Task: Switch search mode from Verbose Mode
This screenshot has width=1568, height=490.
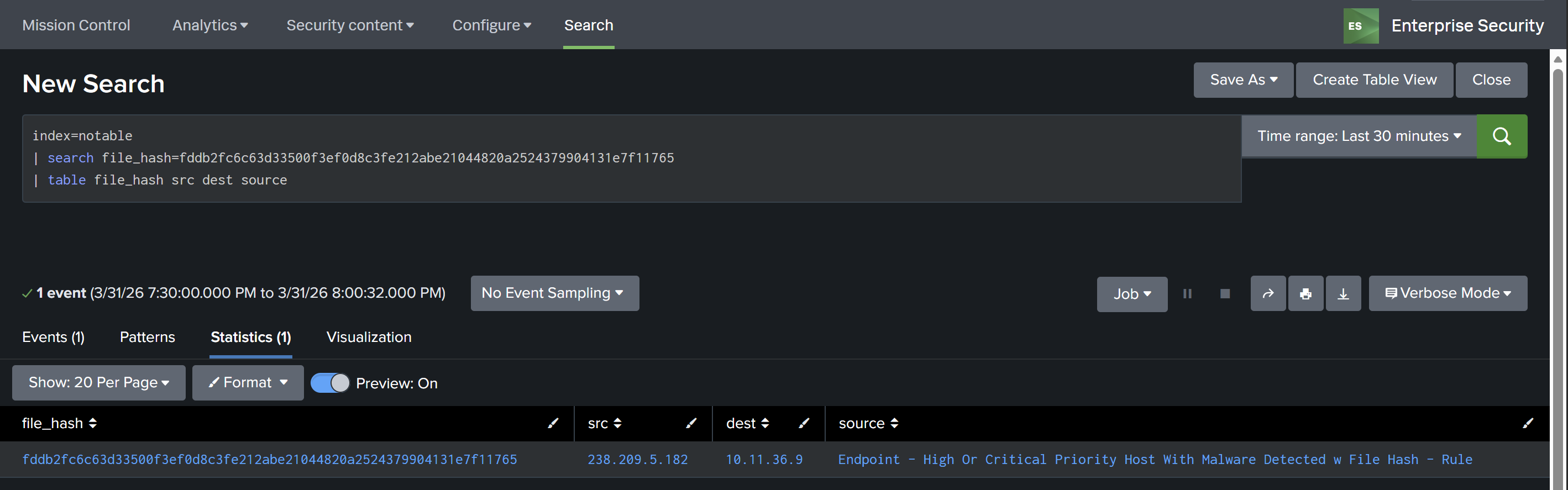Action: 1448,293
